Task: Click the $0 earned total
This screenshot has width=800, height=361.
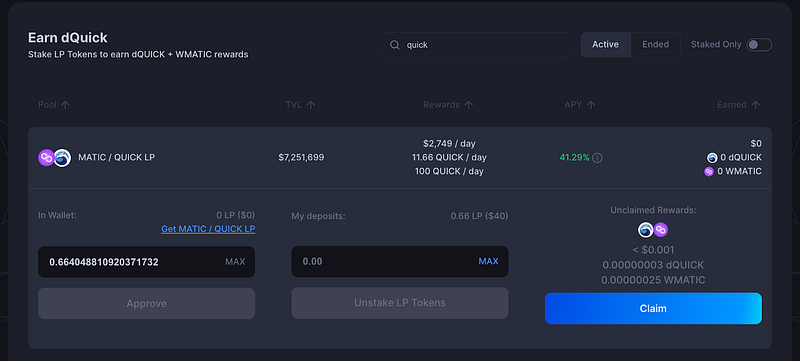Action: (756, 144)
